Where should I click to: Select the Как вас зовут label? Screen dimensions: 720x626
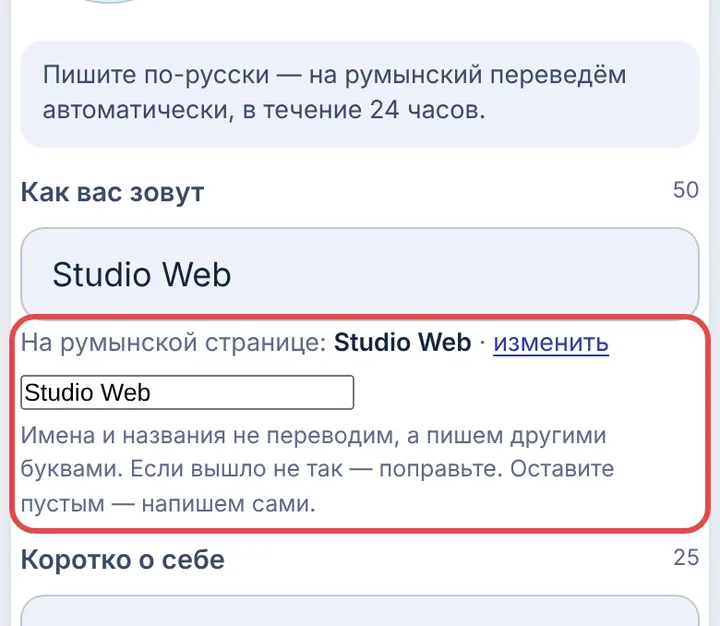[112, 192]
